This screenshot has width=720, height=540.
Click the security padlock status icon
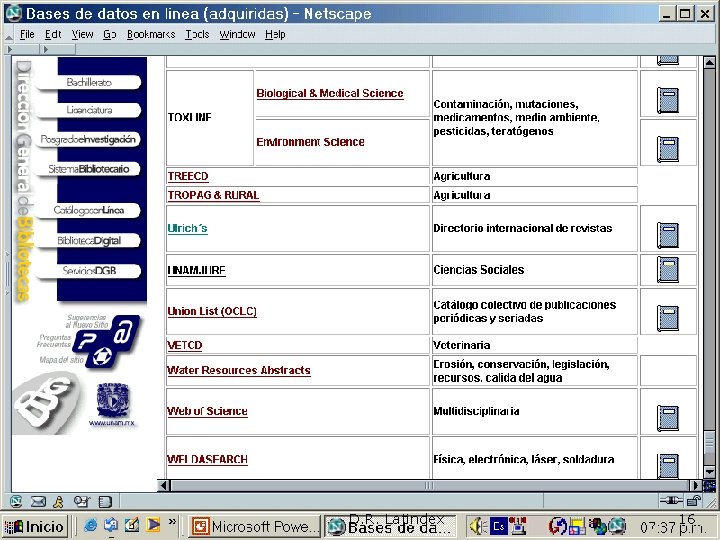click(694, 501)
